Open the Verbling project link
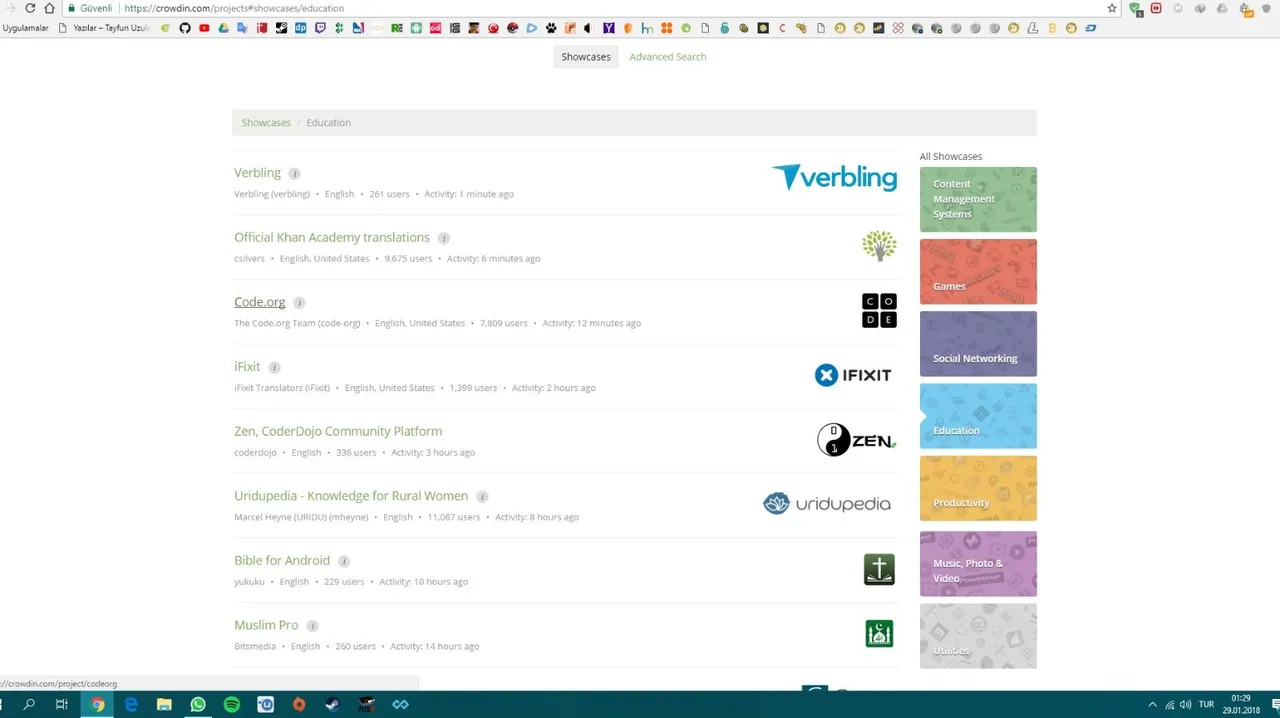This screenshot has width=1280, height=718. 257,173
